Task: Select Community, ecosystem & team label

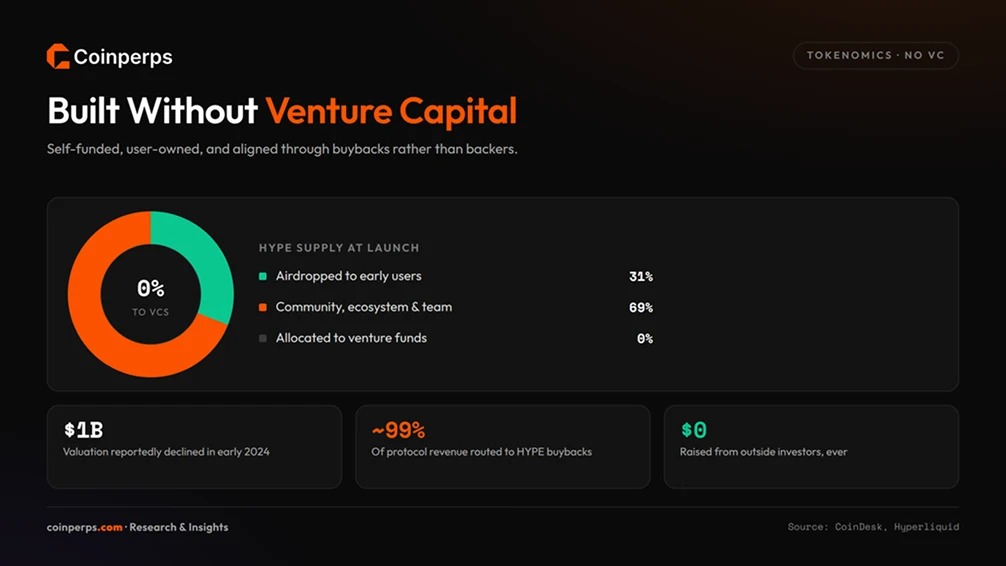Action: point(364,307)
